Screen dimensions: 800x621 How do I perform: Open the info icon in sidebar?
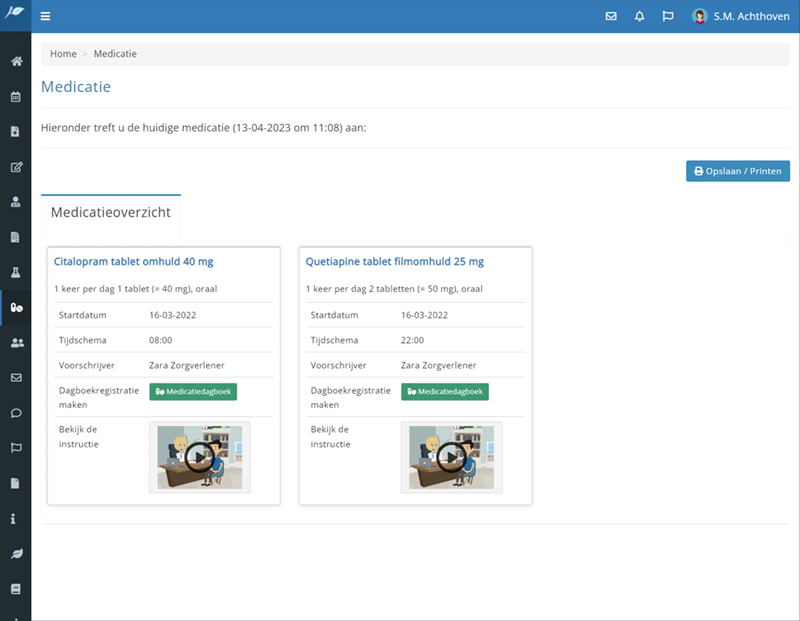point(14,519)
